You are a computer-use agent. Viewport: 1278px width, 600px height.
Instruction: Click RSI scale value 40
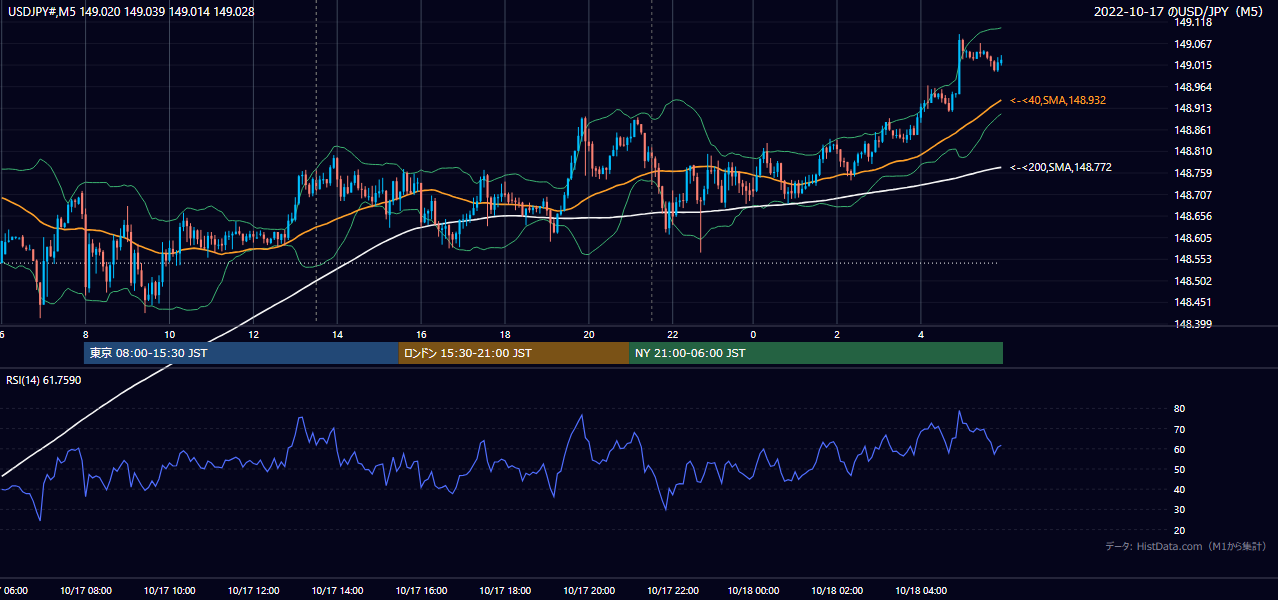[1180, 489]
